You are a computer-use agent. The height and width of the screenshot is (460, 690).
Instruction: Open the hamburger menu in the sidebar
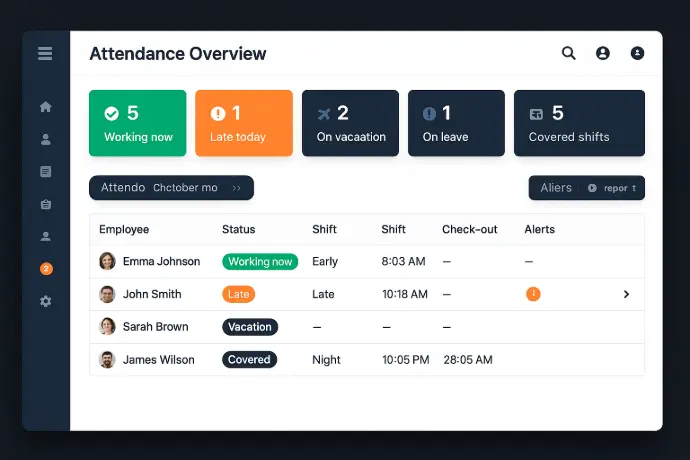(x=45, y=54)
